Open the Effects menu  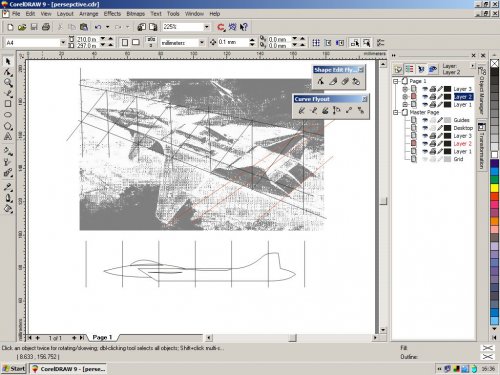(x=112, y=14)
